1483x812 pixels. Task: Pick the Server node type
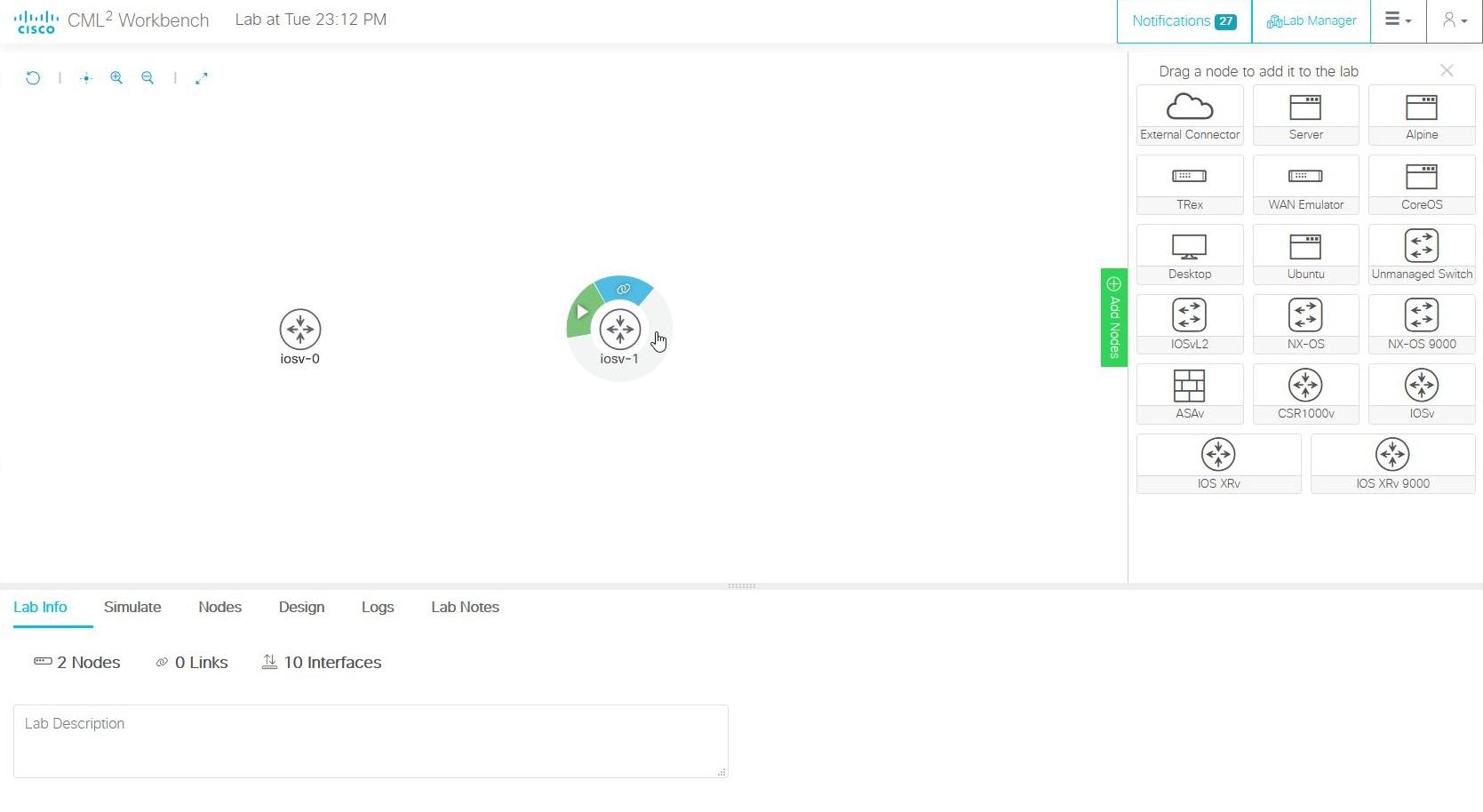(x=1306, y=115)
